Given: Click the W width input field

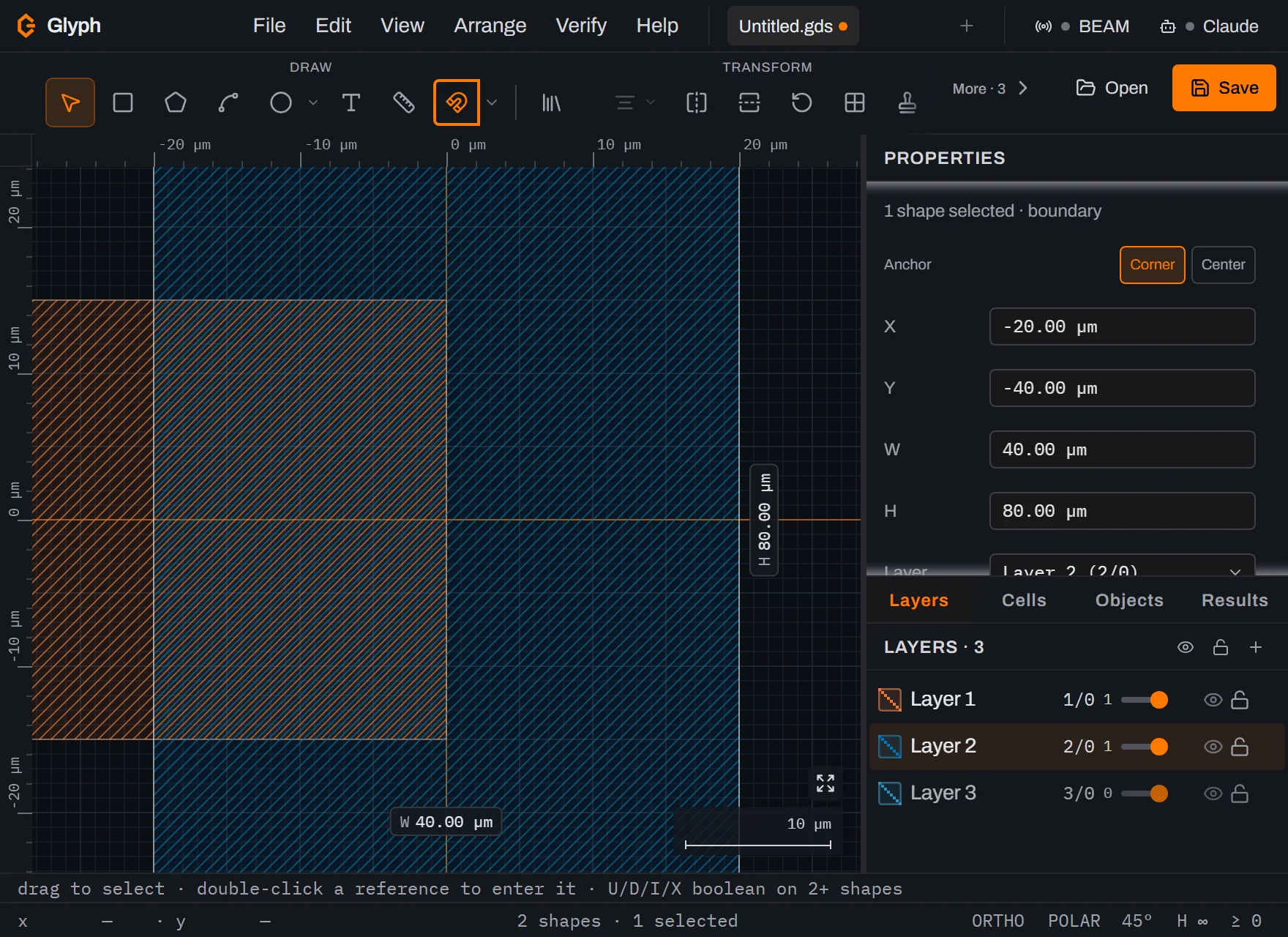Looking at the screenshot, I should coord(1122,449).
